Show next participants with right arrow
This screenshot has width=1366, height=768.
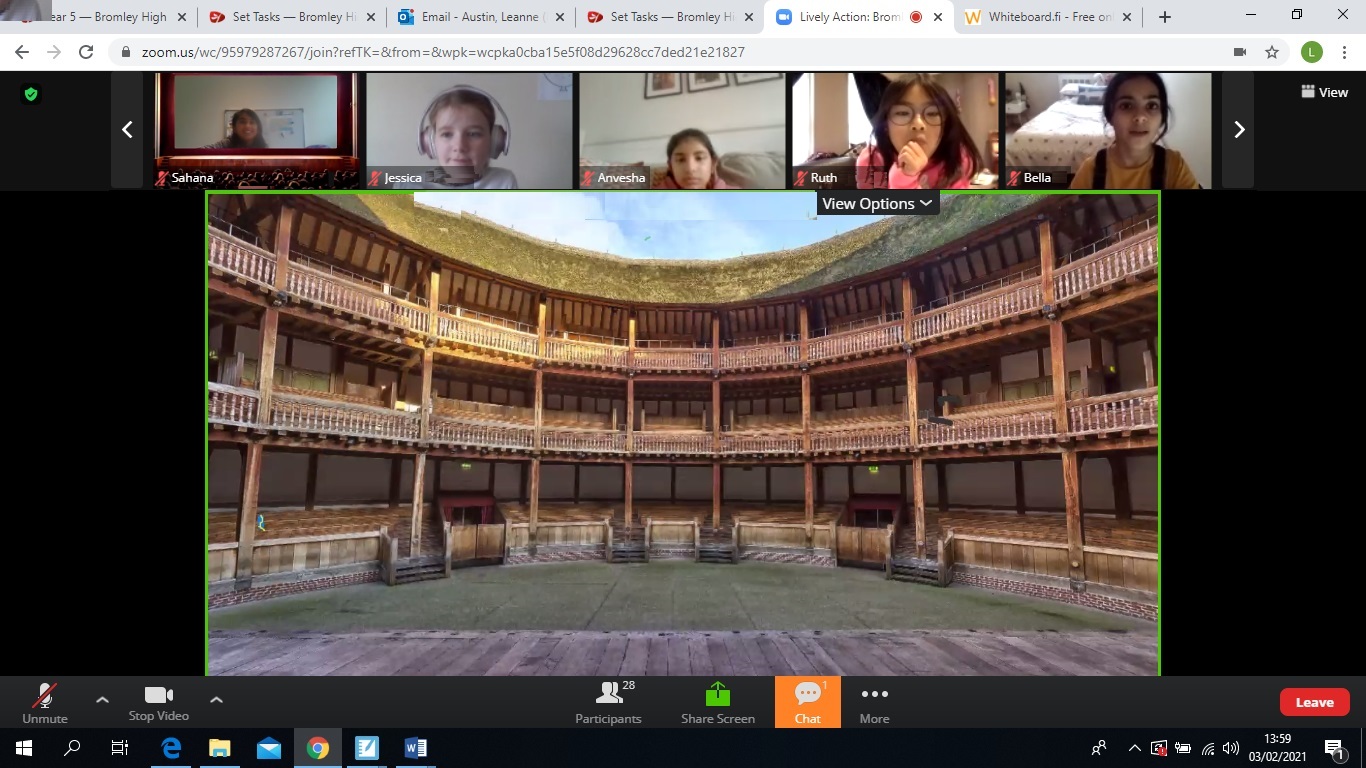1239,130
